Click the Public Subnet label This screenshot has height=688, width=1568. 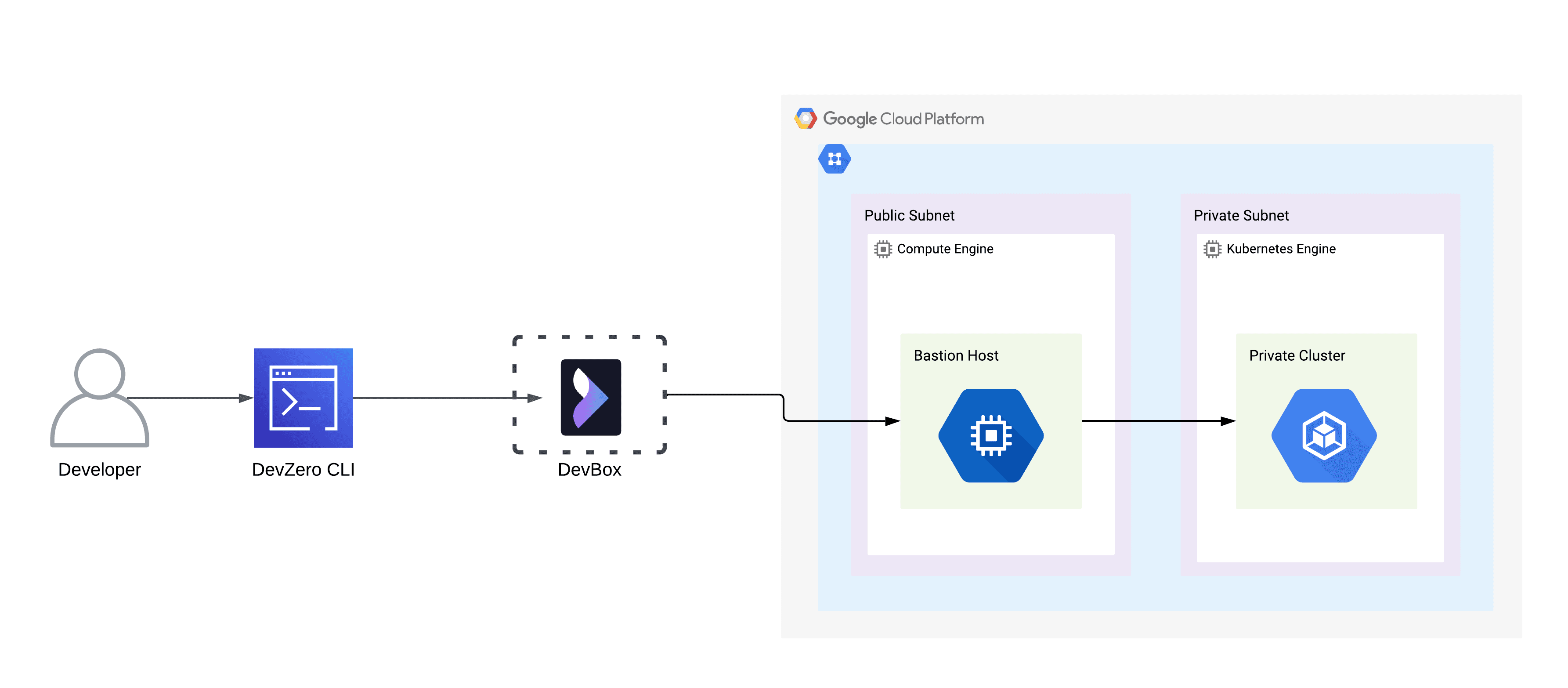tap(909, 215)
